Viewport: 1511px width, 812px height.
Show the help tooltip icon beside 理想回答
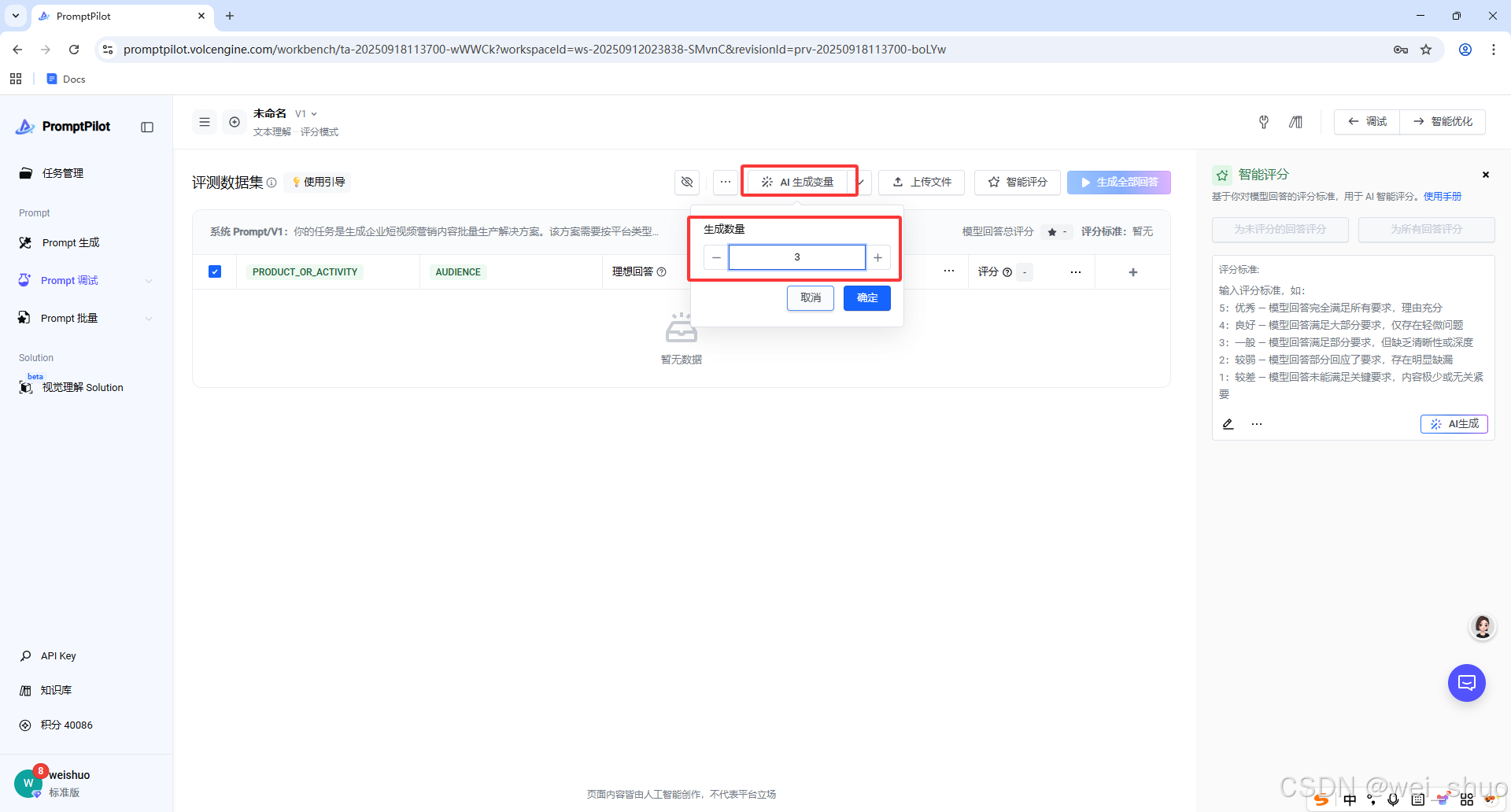[x=662, y=272]
